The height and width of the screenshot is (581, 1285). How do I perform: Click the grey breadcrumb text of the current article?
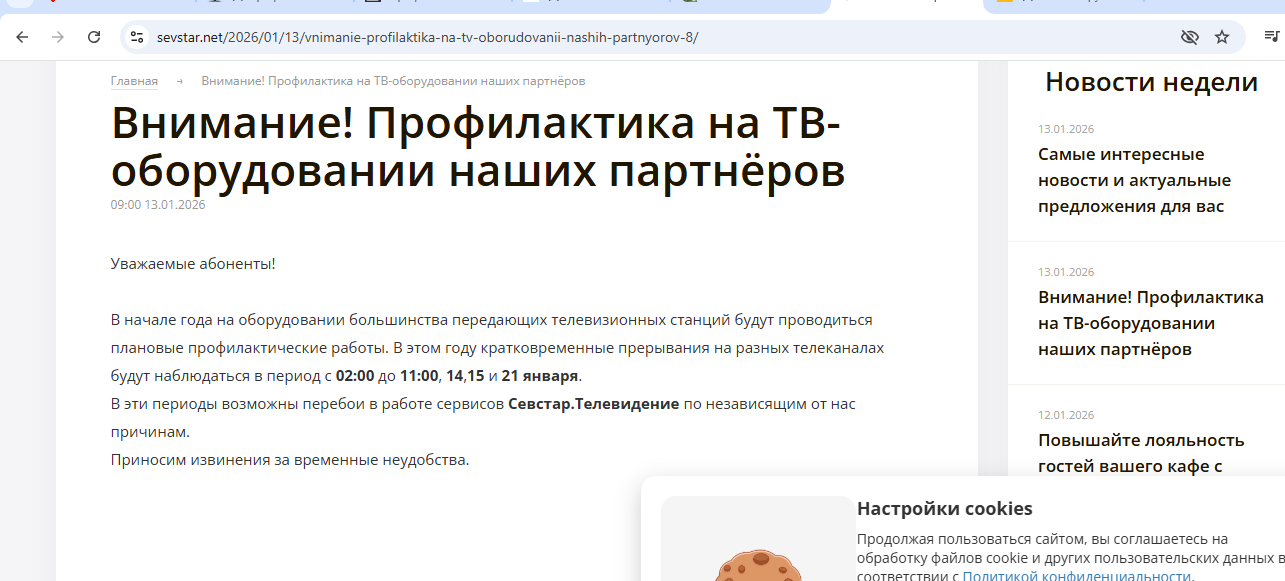pos(393,81)
